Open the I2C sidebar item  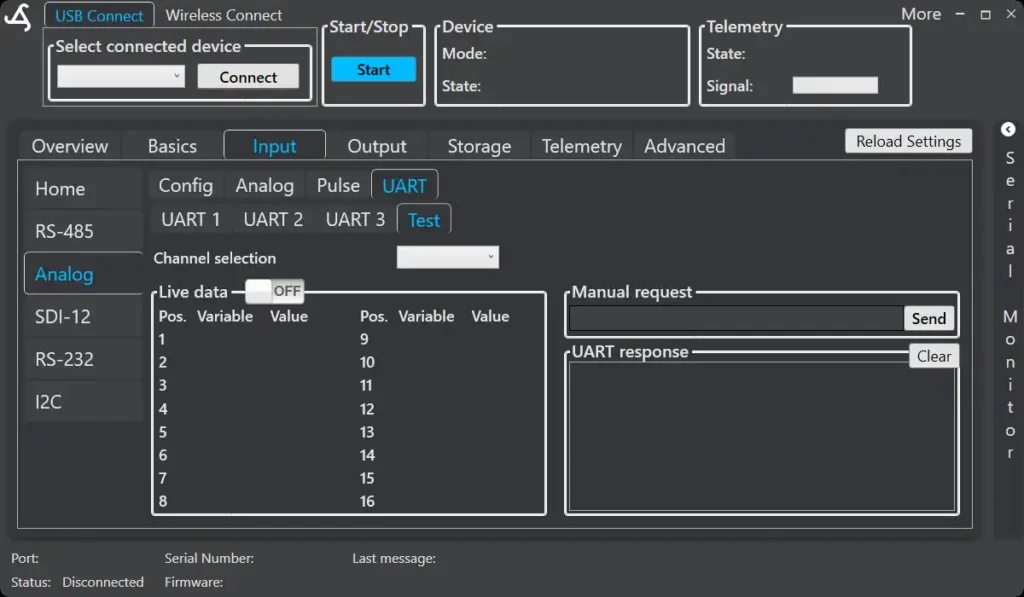(49, 402)
